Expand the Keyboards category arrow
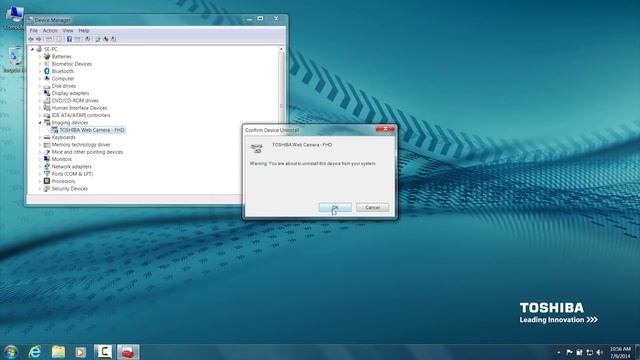Image resolution: width=640 pixels, height=360 pixels. [x=40, y=137]
